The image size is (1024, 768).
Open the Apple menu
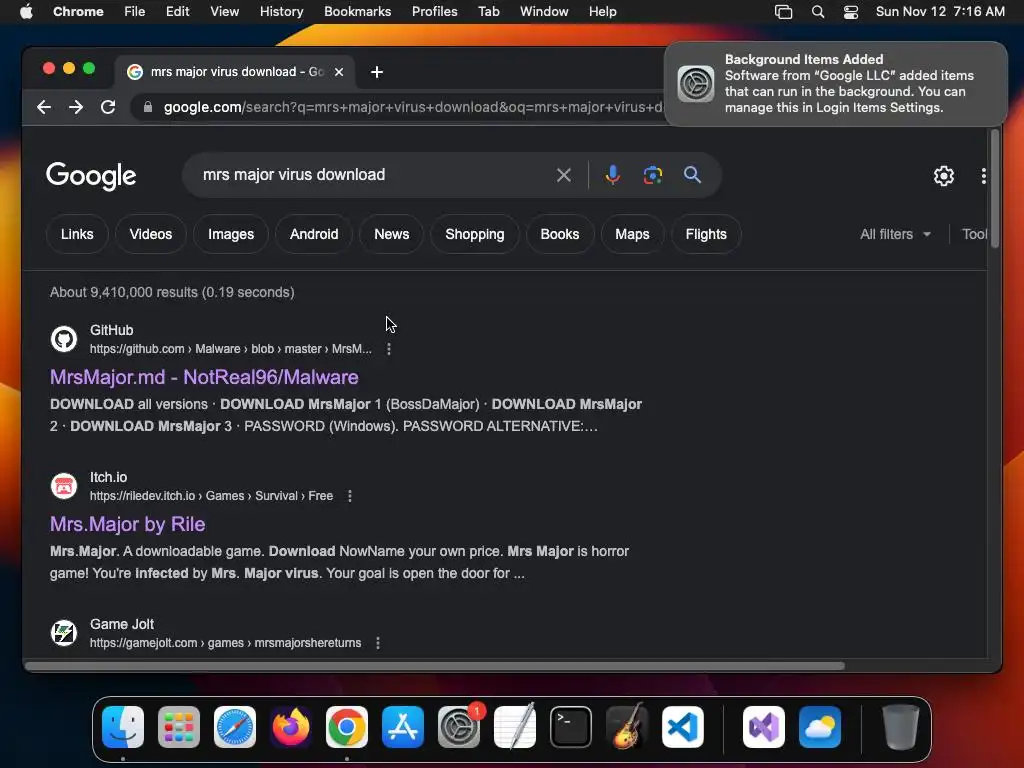pos(26,12)
